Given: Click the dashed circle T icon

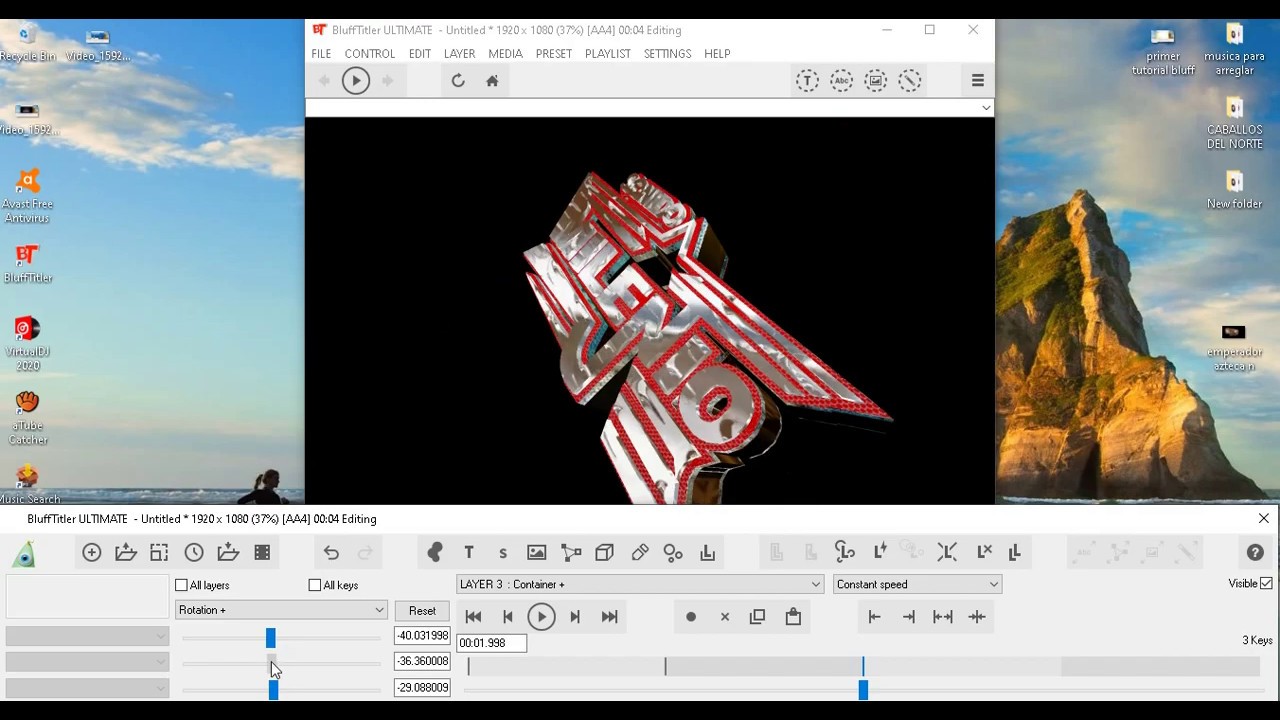Looking at the screenshot, I should tap(807, 81).
